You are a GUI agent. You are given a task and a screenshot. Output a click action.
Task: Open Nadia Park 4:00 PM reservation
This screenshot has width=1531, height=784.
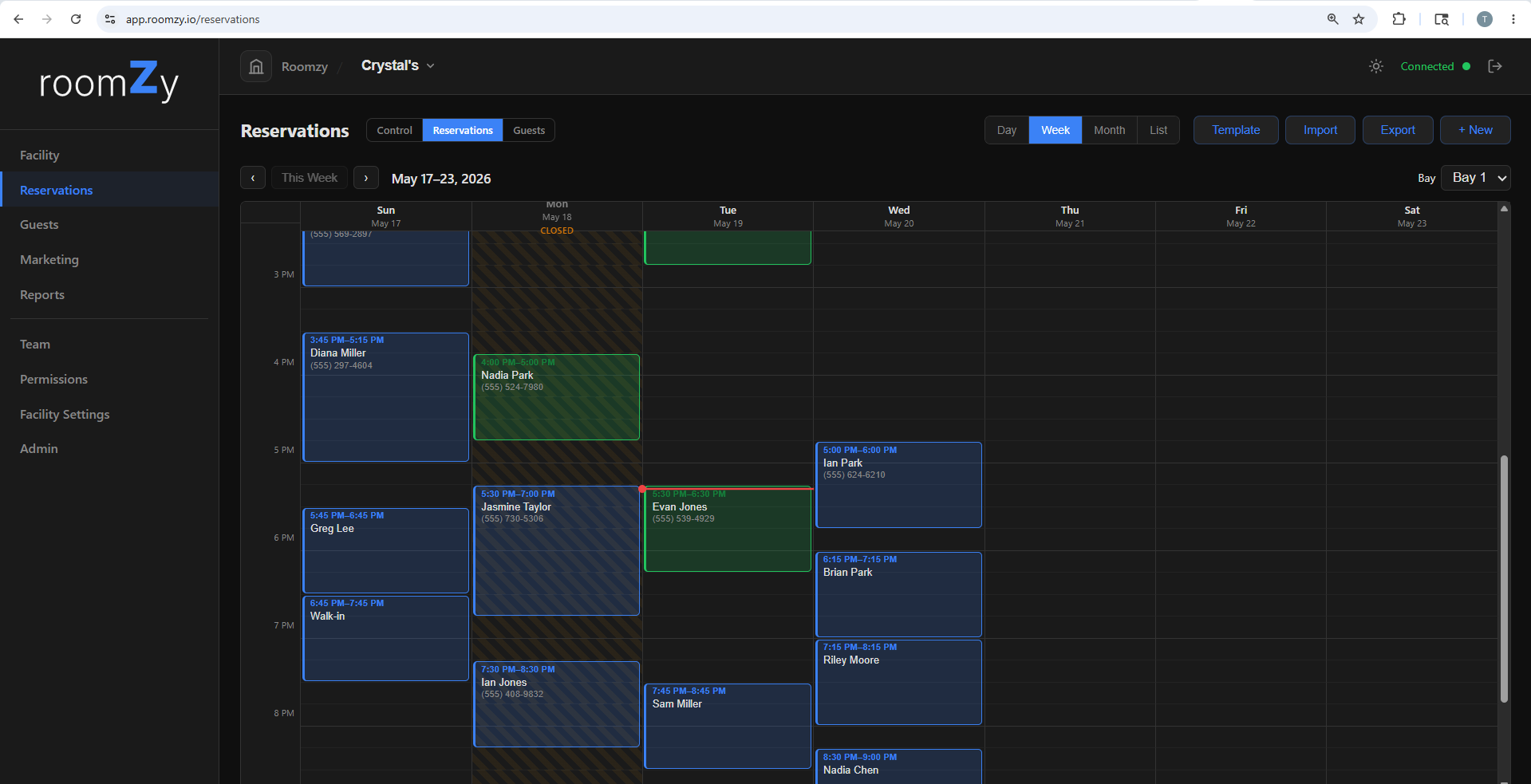(557, 397)
